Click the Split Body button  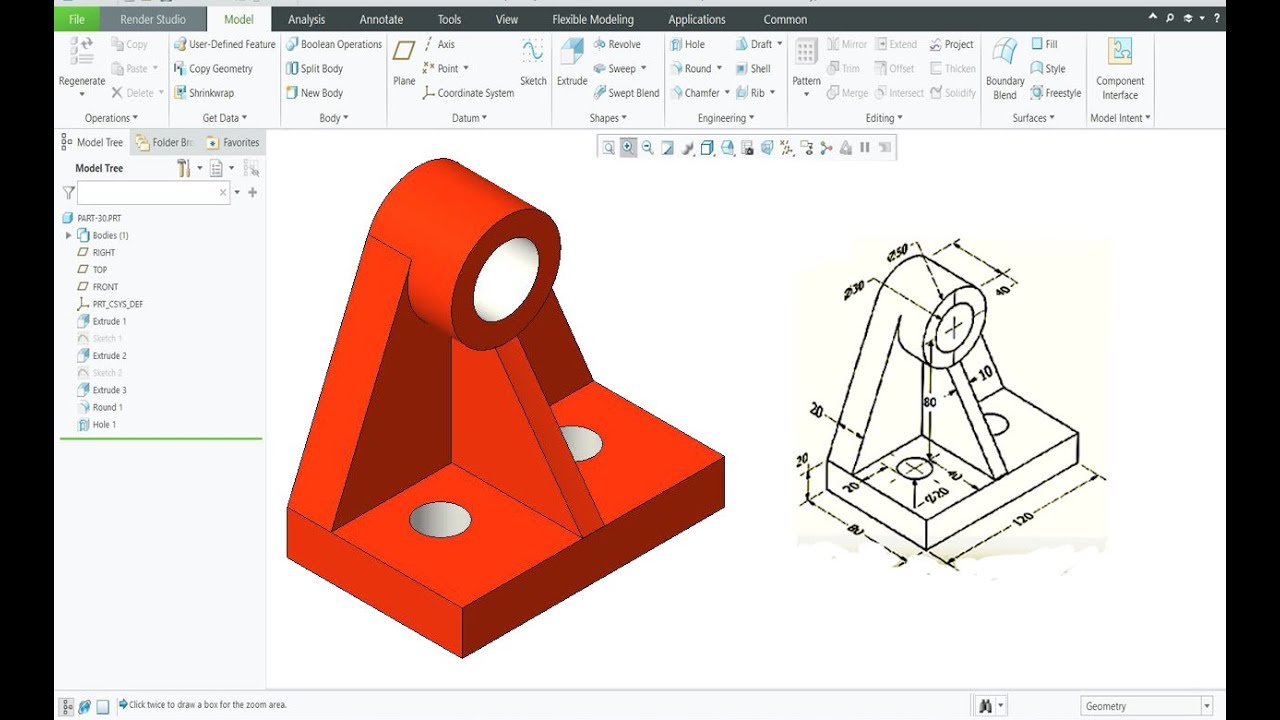(314, 69)
